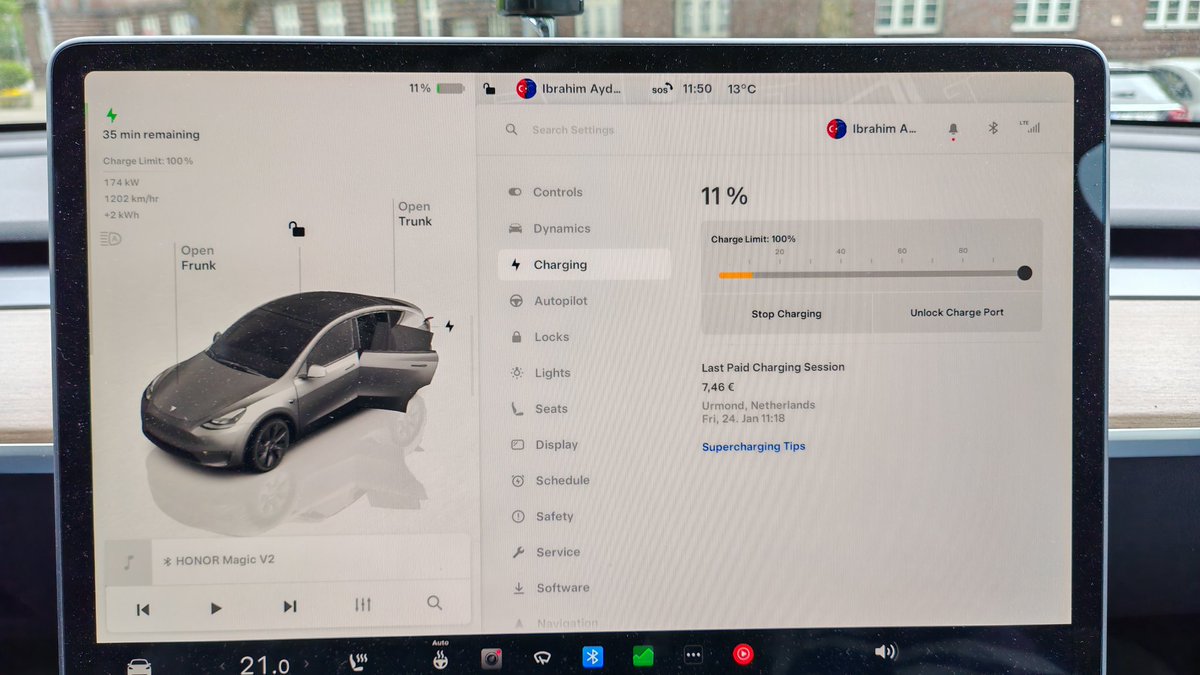Tap the 11:50 clock in the status bar
The image size is (1200, 675).
coord(697,89)
